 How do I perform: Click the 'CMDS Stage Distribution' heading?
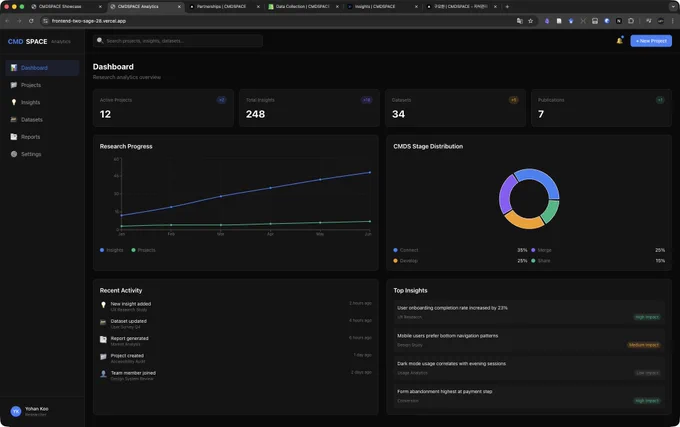[x=428, y=147]
